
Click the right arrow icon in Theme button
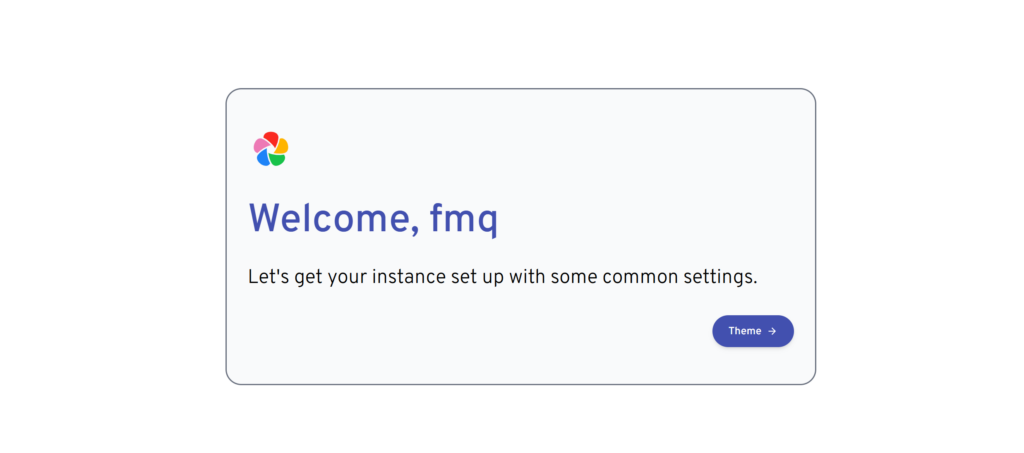[772, 331]
